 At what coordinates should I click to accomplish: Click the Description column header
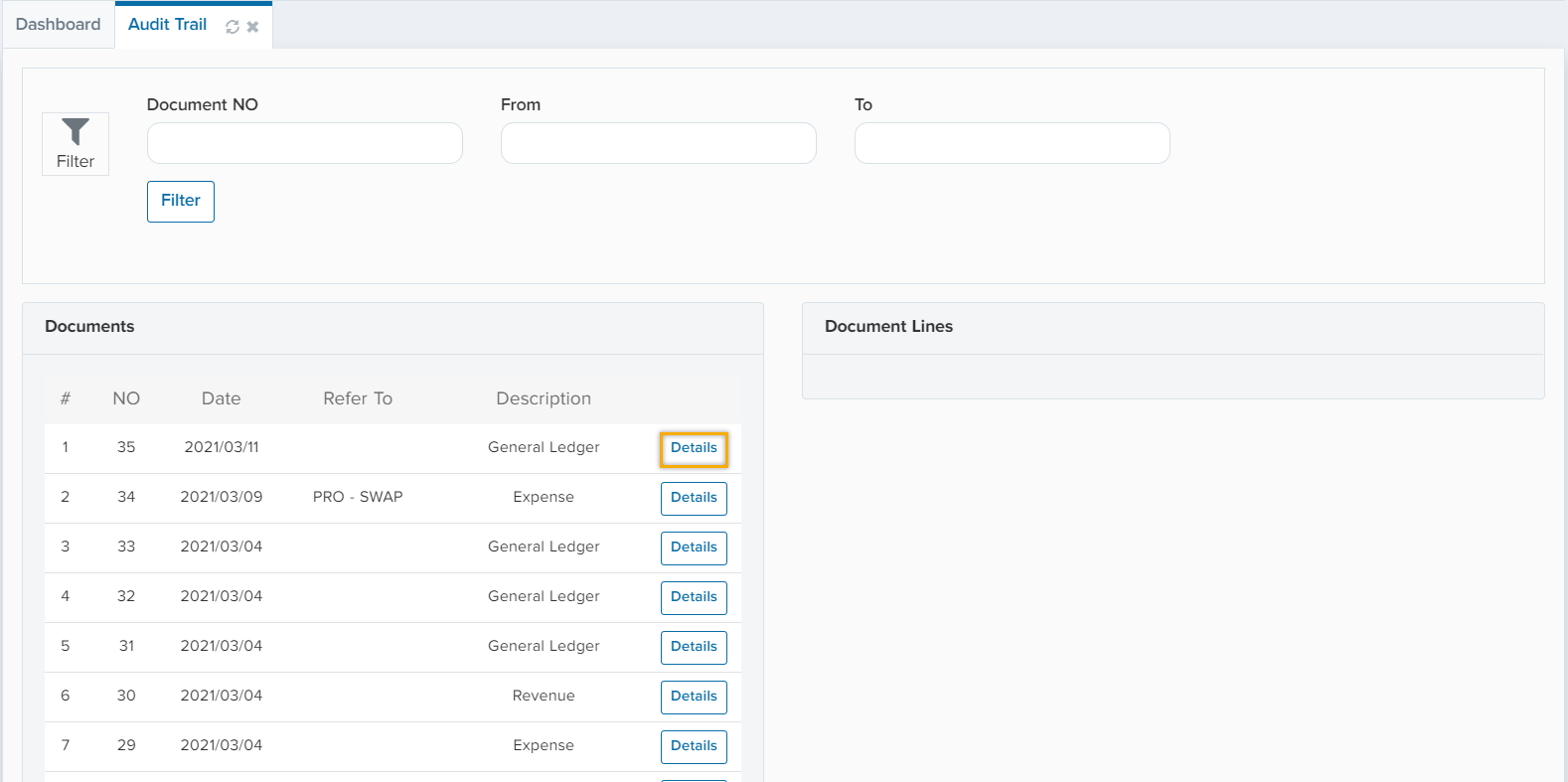tap(544, 398)
